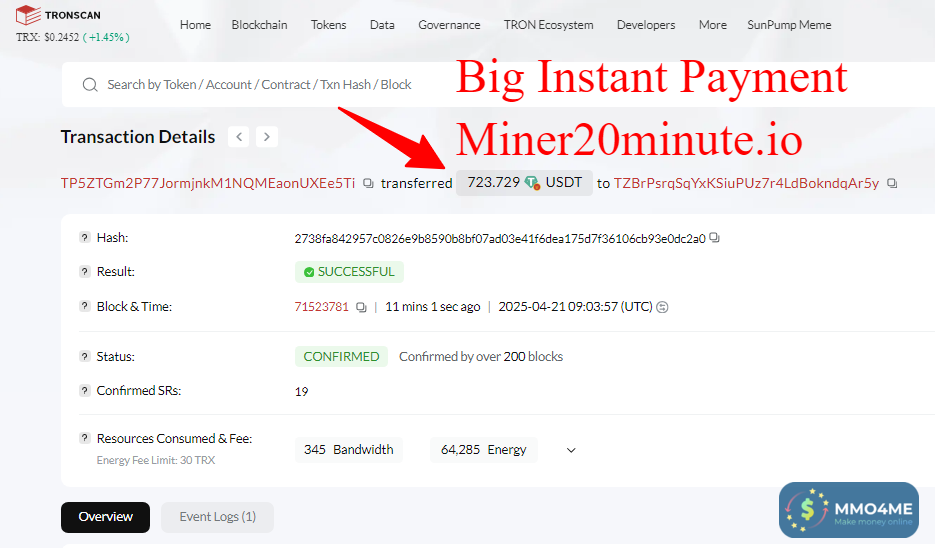The height and width of the screenshot is (548, 935).
Task: Open the Home menu
Action: [x=196, y=25]
